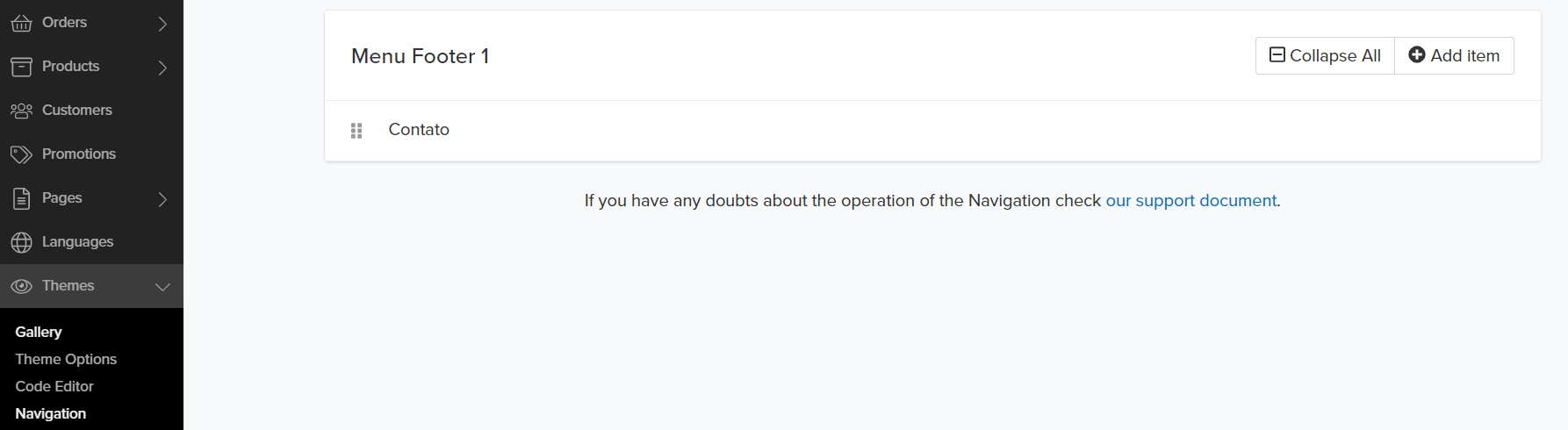The width and height of the screenshot is (1568, 430).
Task: Select the Contato menu item row
Action: click(x=932, y=131)
